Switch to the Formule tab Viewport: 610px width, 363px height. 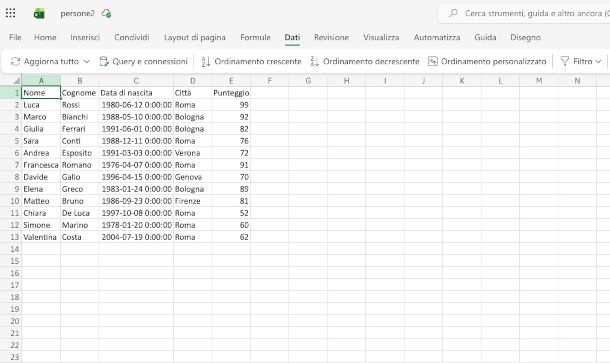coord(255,37)
